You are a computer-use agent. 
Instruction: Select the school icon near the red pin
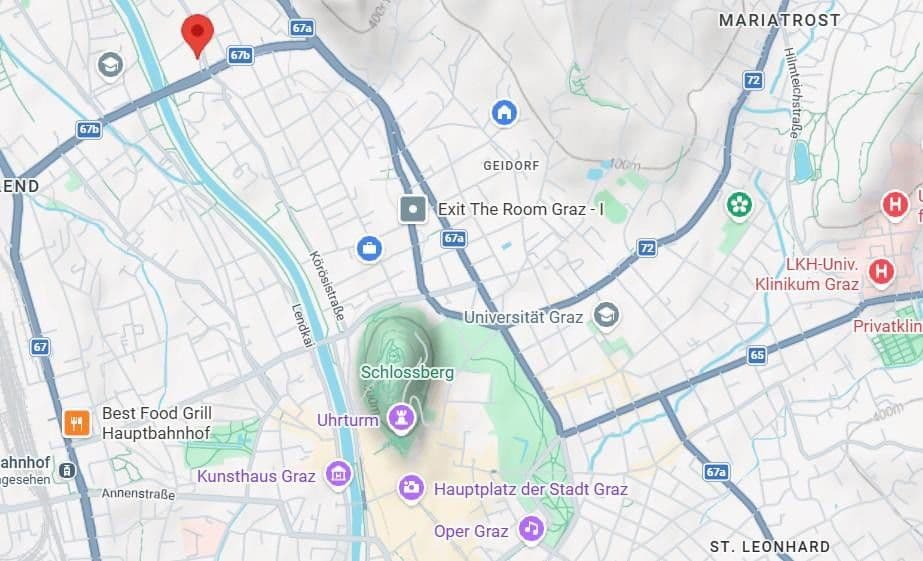111,65
